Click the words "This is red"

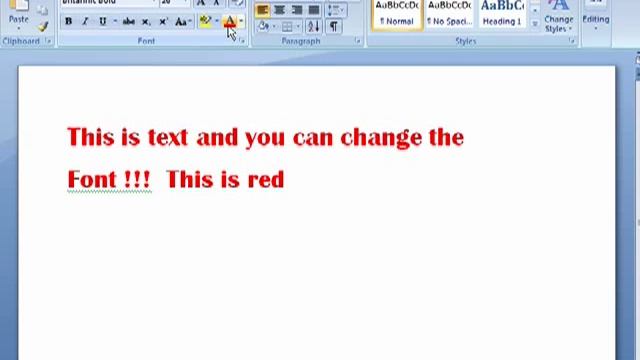coord(225,180)
